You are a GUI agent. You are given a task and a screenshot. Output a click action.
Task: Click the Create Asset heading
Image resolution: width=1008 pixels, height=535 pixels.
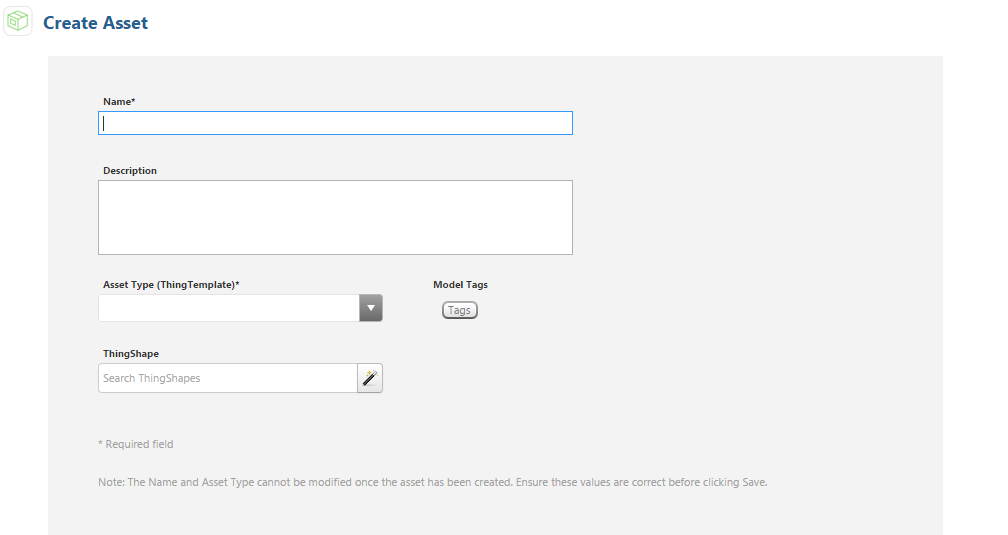click(x=95, y=23)
